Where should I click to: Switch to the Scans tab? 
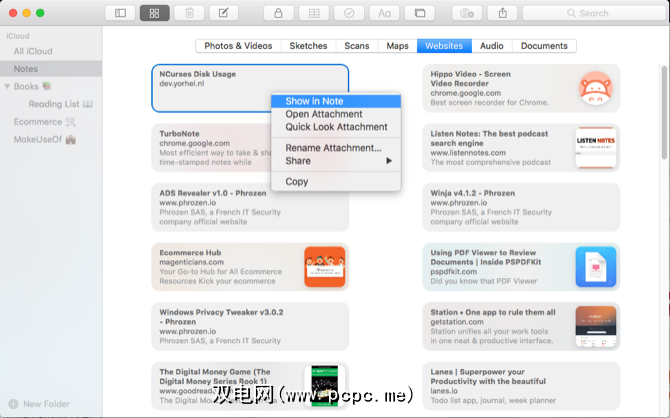(356, 46)
